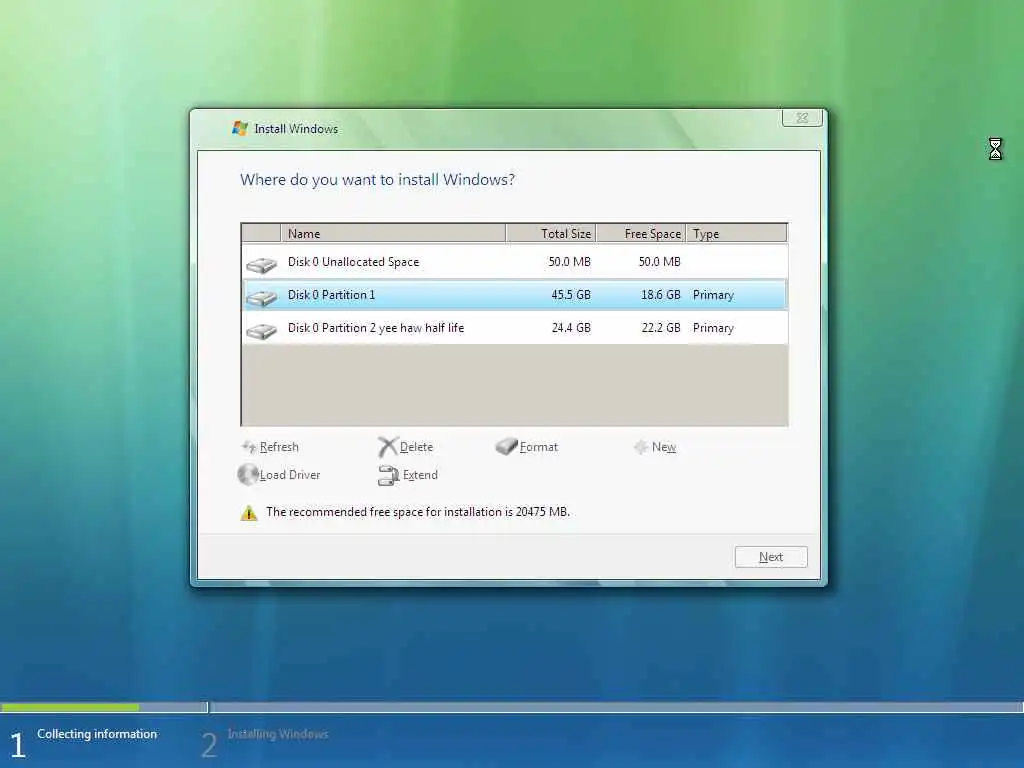Click the Load Driver disc icon
Image resolution: width=1024 pixels, height=768 pixels.
click(x=248, y=474)
